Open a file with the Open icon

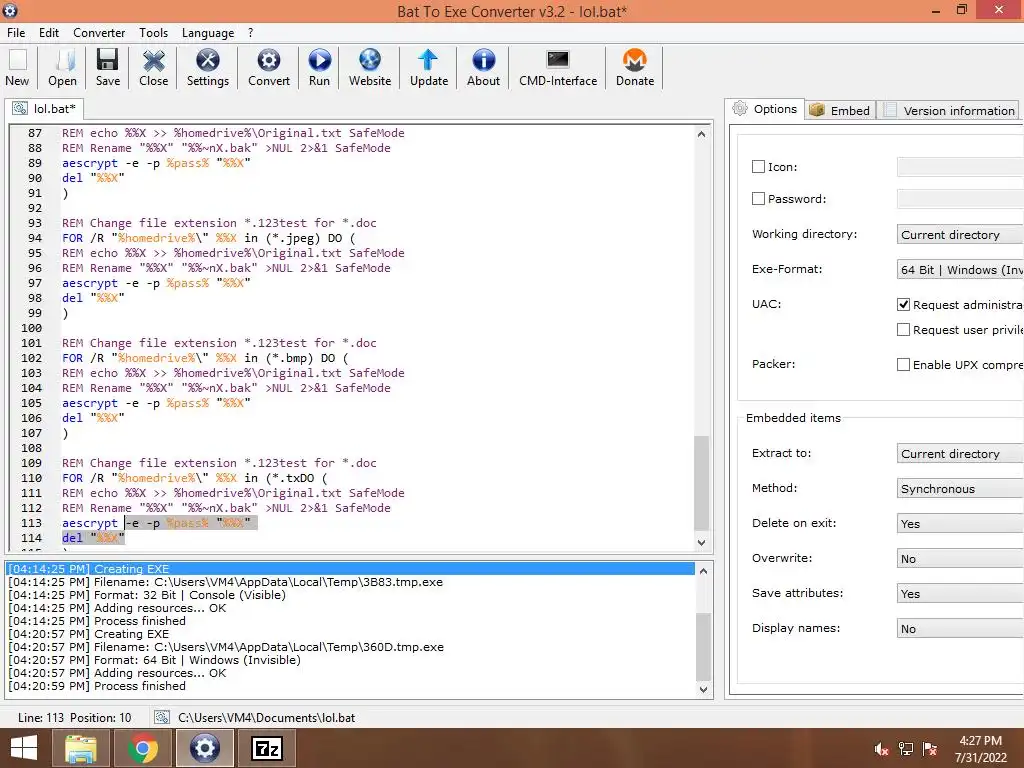(62, 67)
